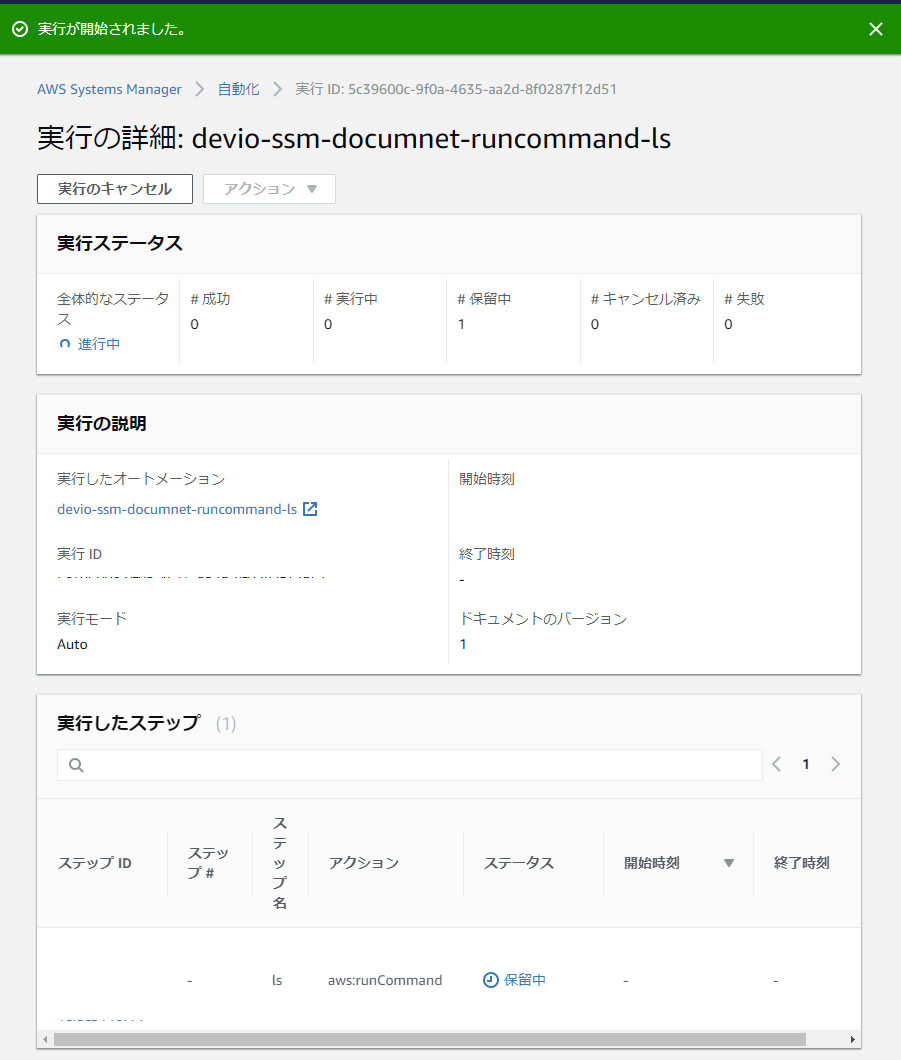The image size is (901, 1060).
Task: Open AWS Systems Manager breadcrumb link
Action: pyautogui.click(x=109, y=89)
